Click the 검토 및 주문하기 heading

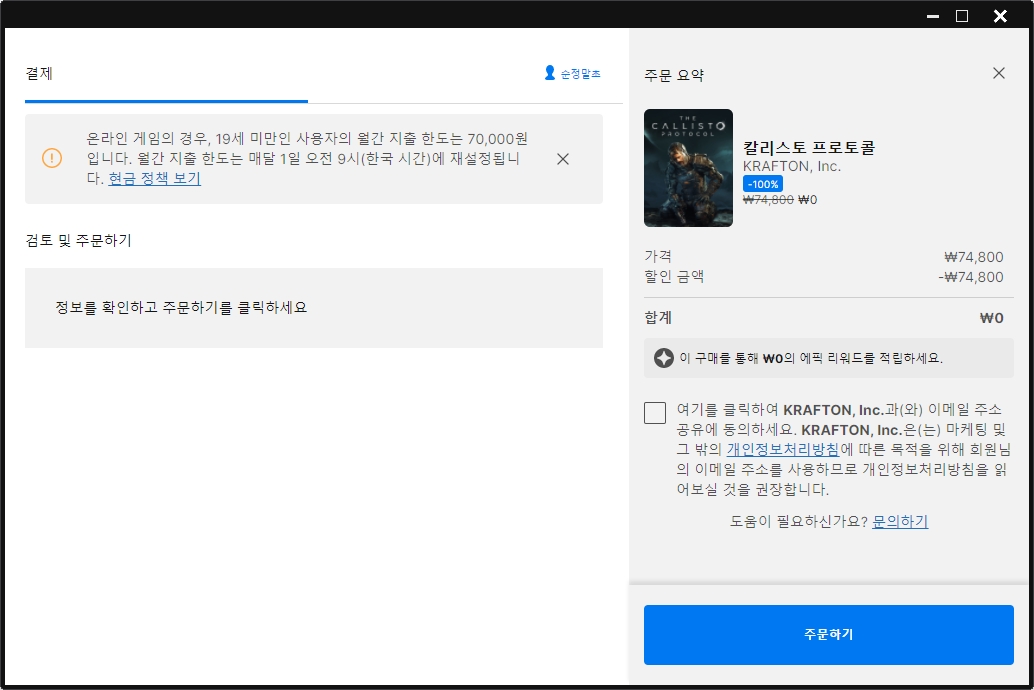pos(78,241)
